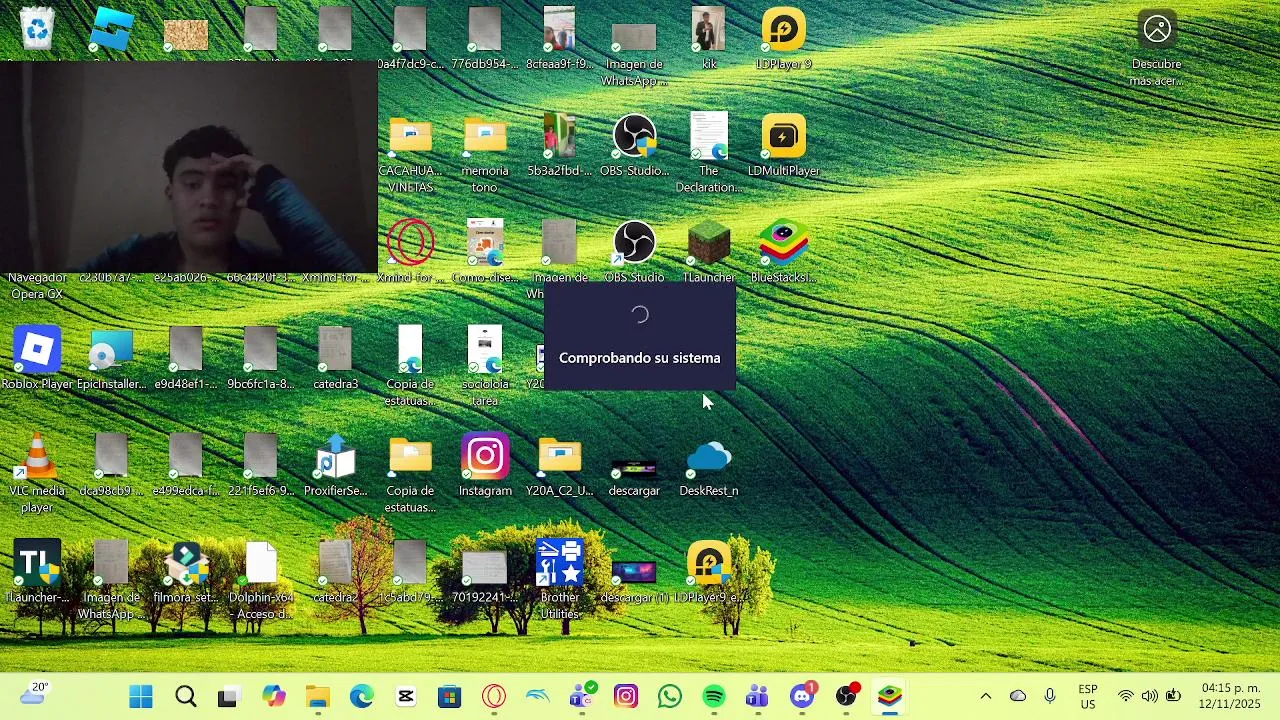The height and width of the screenshot is (720, 1280).
Task: Click the microphone tray icon
Action: coord(1049,696)
